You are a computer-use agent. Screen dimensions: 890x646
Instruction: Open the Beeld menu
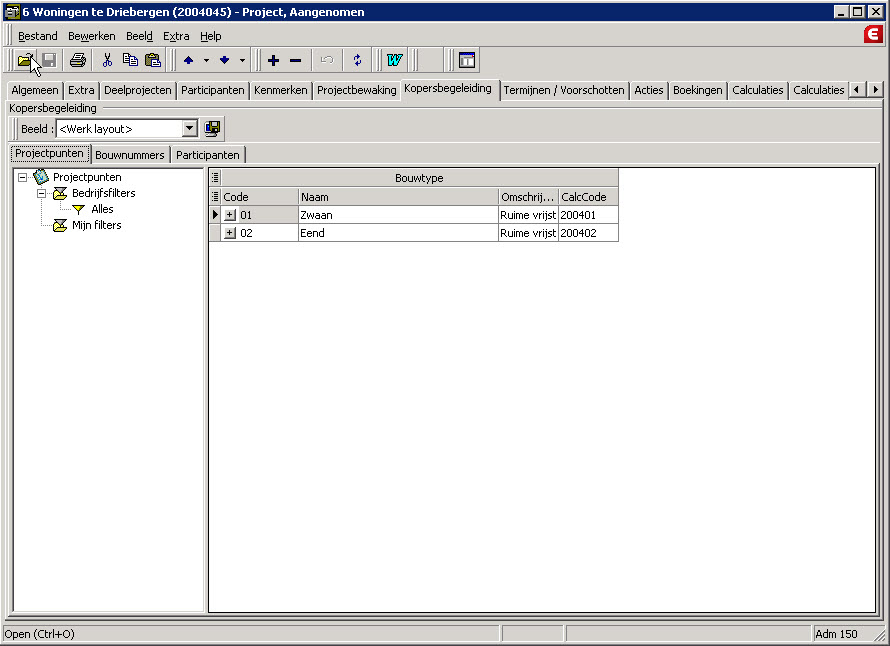coord(139,36)
